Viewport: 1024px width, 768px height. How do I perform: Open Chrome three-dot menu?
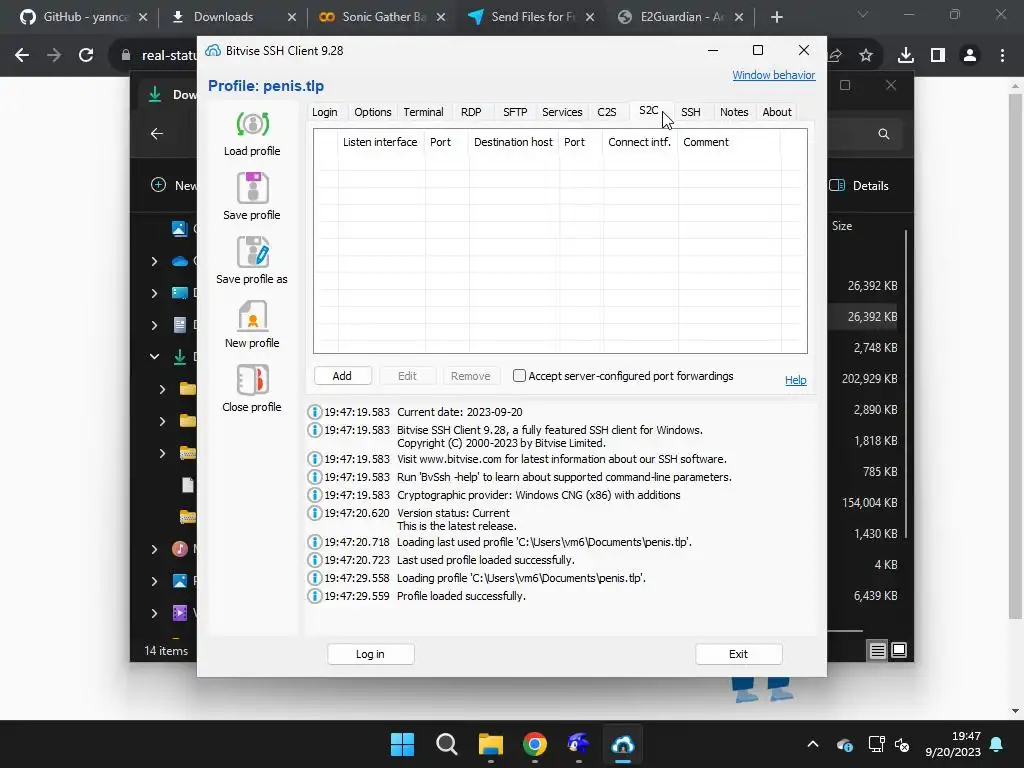click(x=1002, y=55)
